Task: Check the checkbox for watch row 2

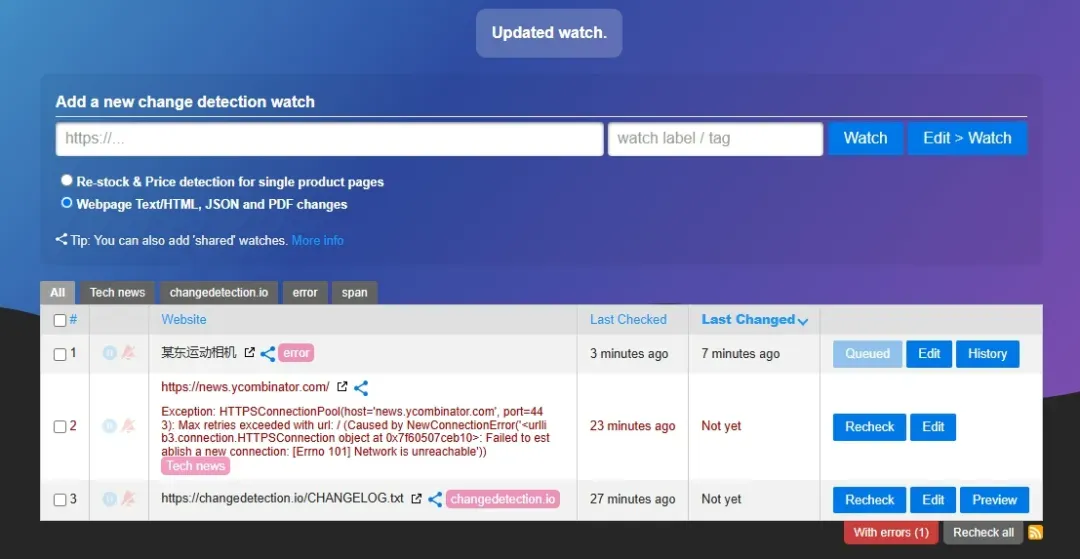Action: pos(60,427)
